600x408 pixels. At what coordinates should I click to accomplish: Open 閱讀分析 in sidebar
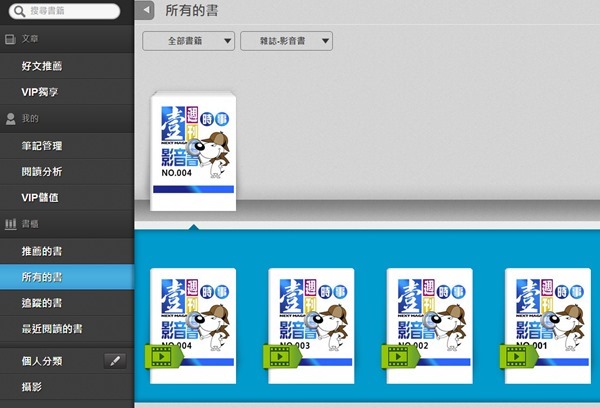click(x=67, y=171)
